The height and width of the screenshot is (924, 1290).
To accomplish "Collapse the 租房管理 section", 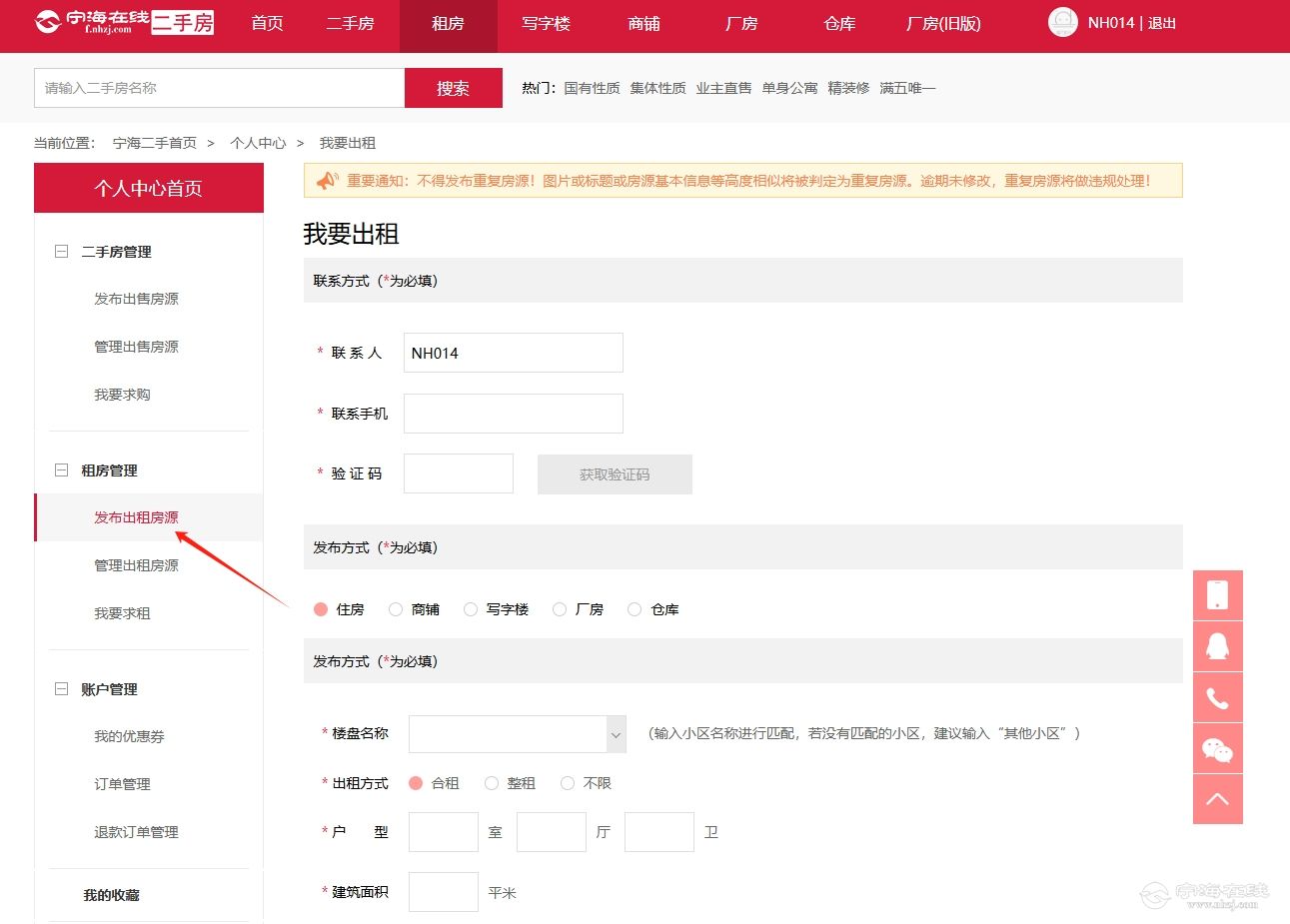I will click(61, 470).
